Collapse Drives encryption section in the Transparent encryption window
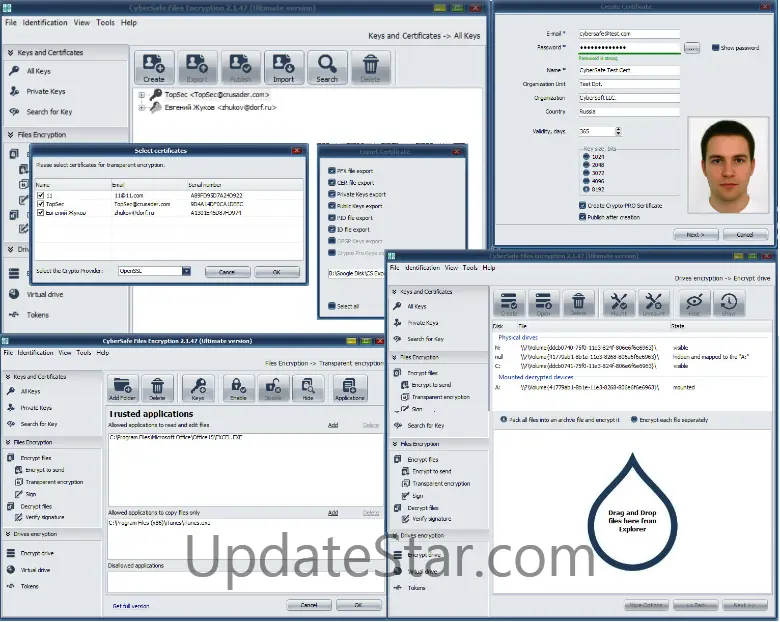The image size is (780, 622). [8, 534]
